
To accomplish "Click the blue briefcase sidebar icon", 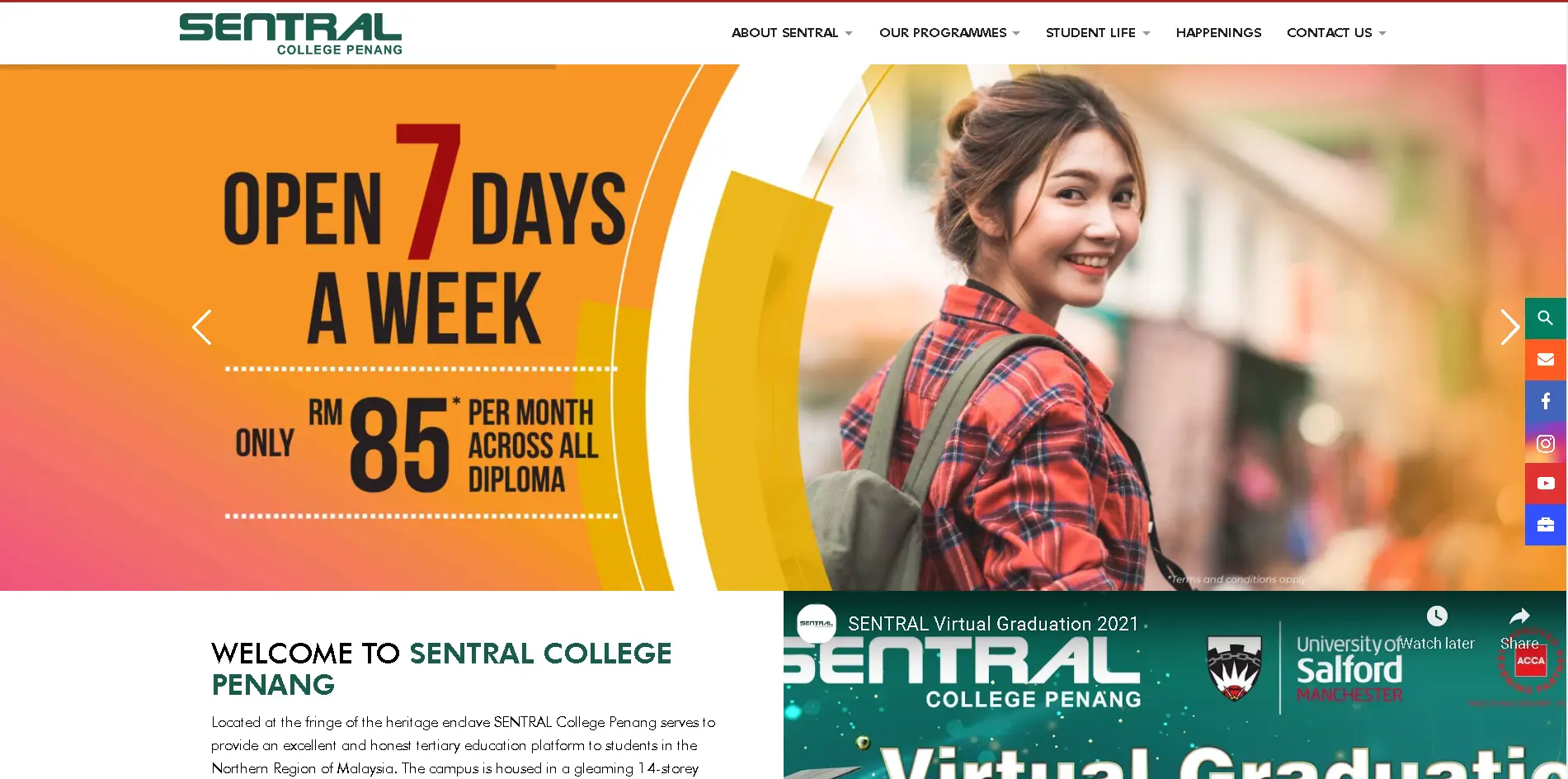I will click(1545, 525).
